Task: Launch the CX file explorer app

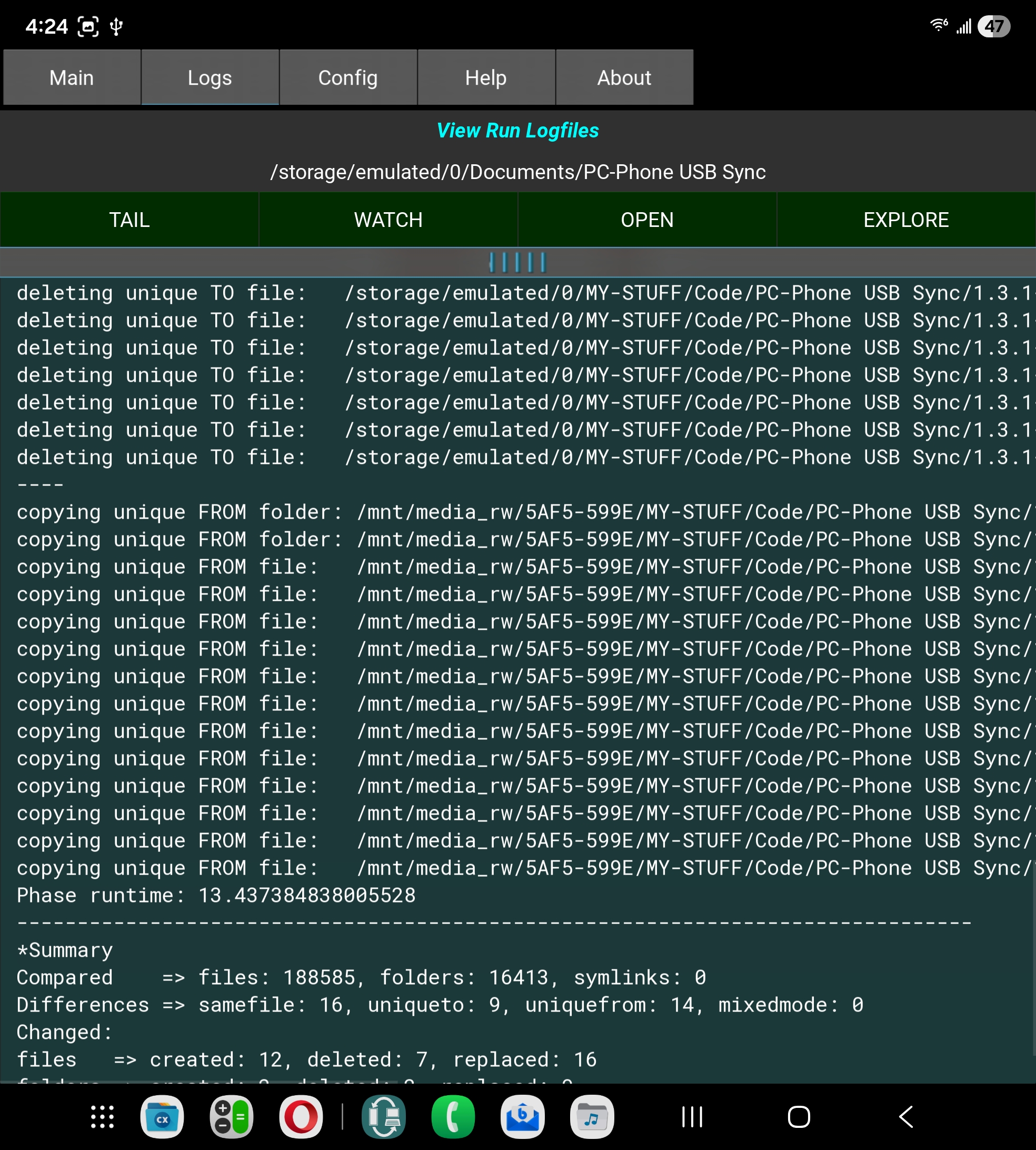Action: pyautogui.click(x=162, y=1117)
